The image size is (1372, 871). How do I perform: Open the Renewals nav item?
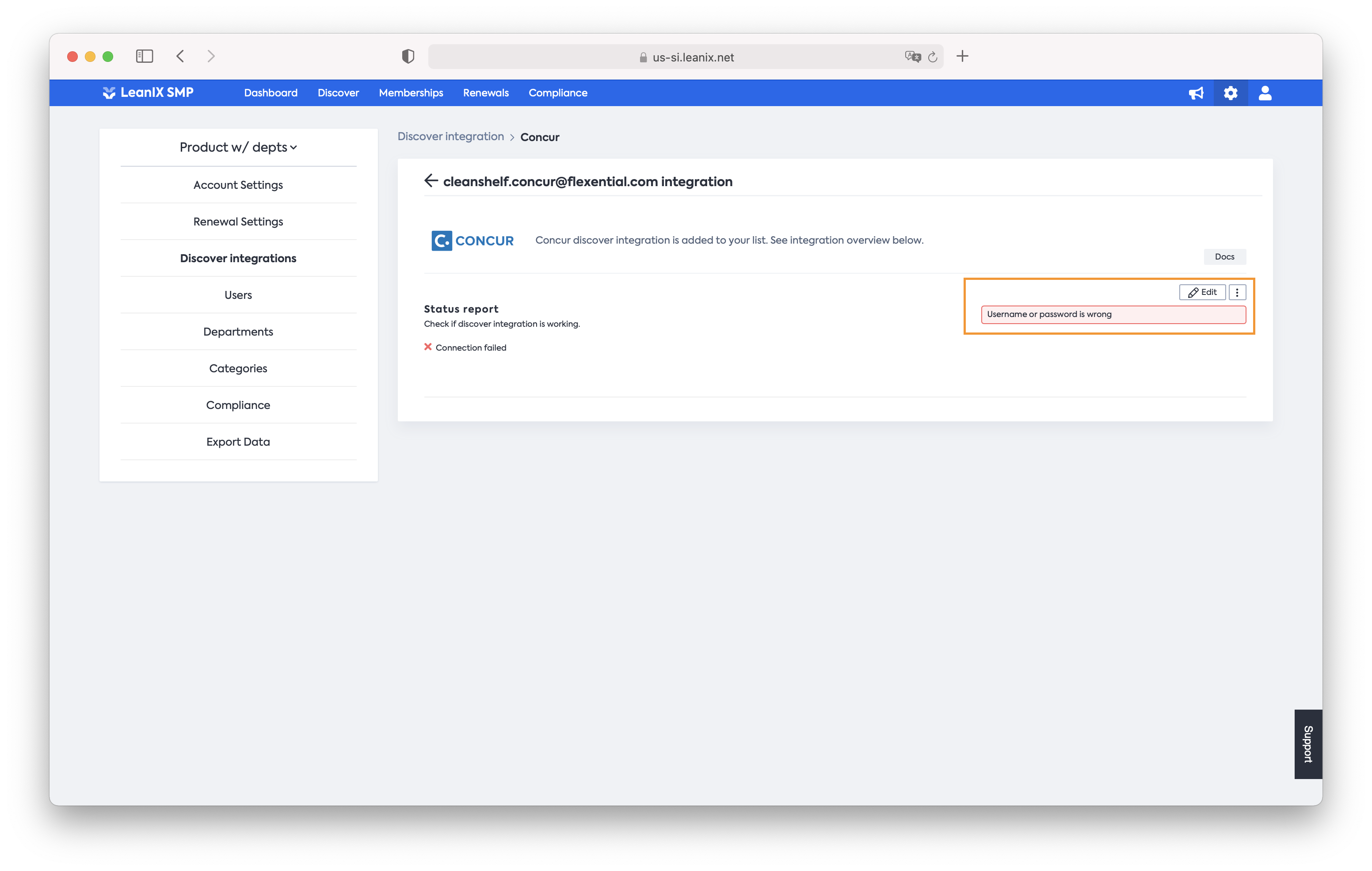point(486,92)
